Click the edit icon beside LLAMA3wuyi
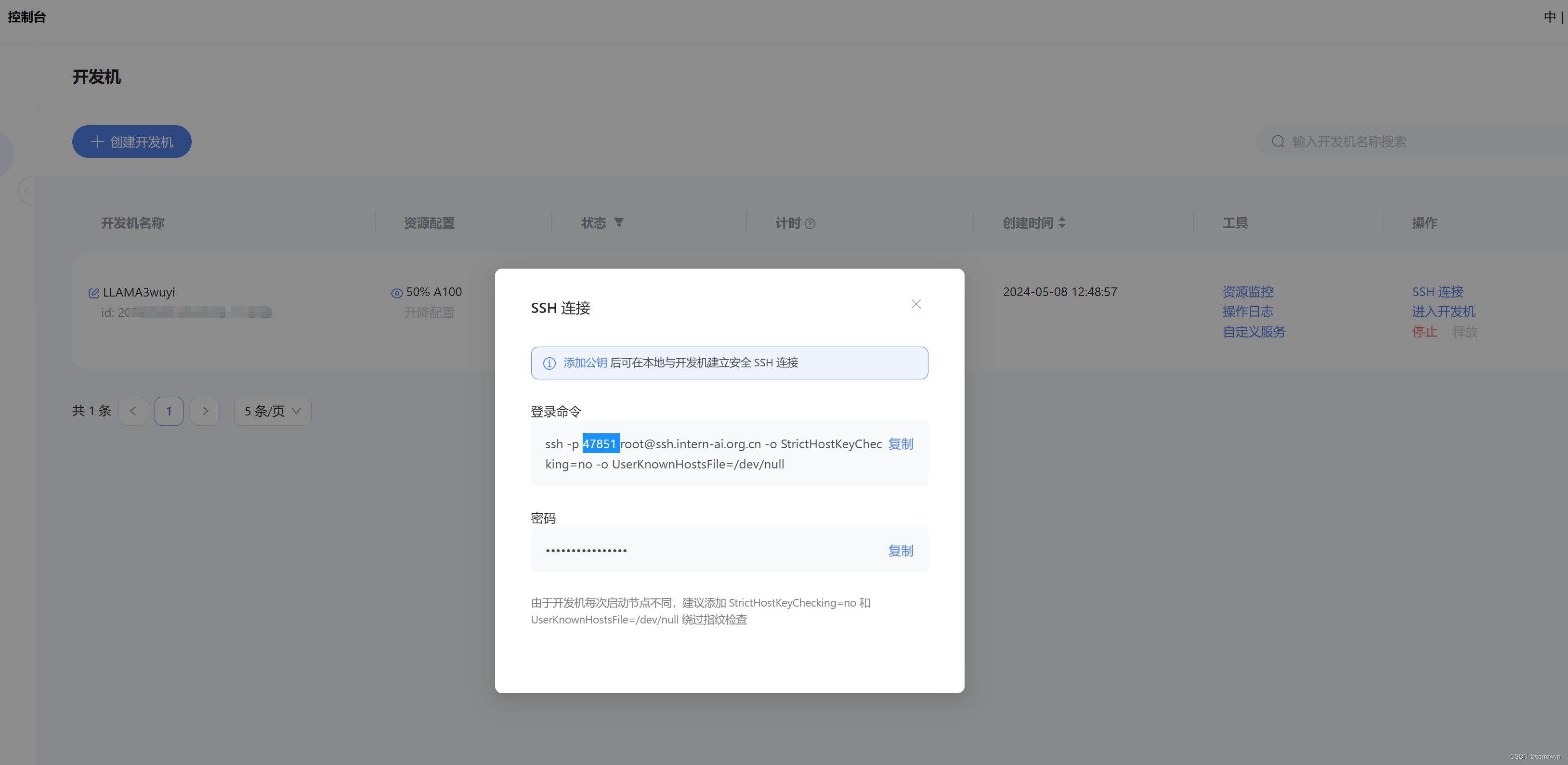1568x765 pixels. (x=94, y=293)
